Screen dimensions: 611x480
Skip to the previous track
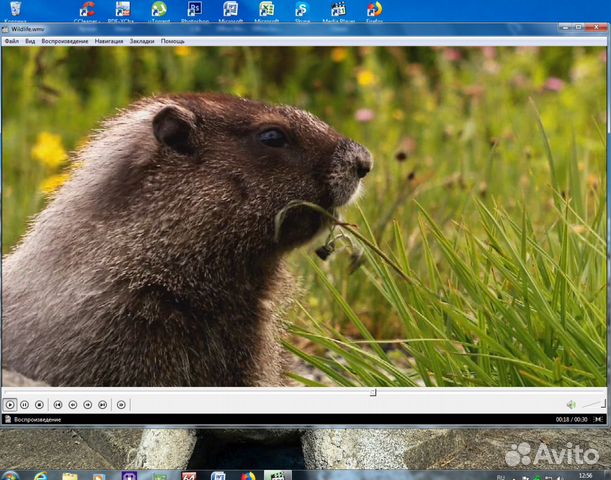pos(58,405)
